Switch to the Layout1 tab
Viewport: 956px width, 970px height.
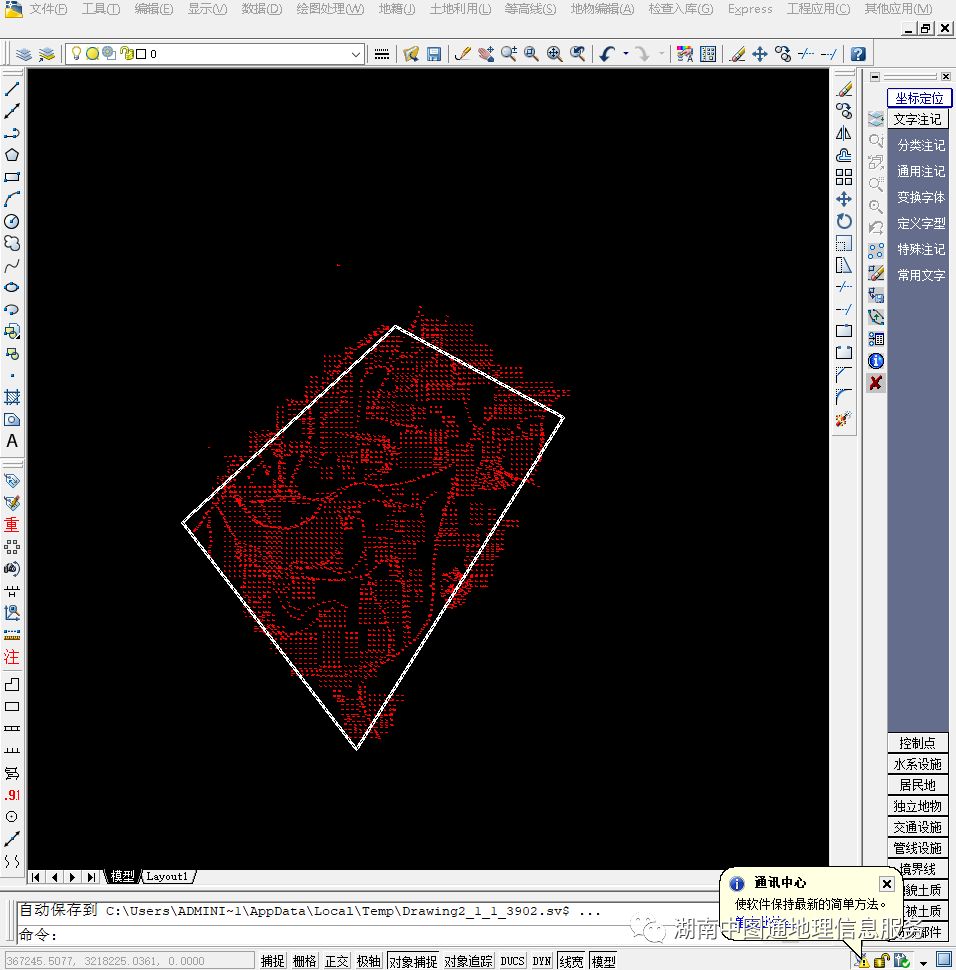(x=167, y=877)
